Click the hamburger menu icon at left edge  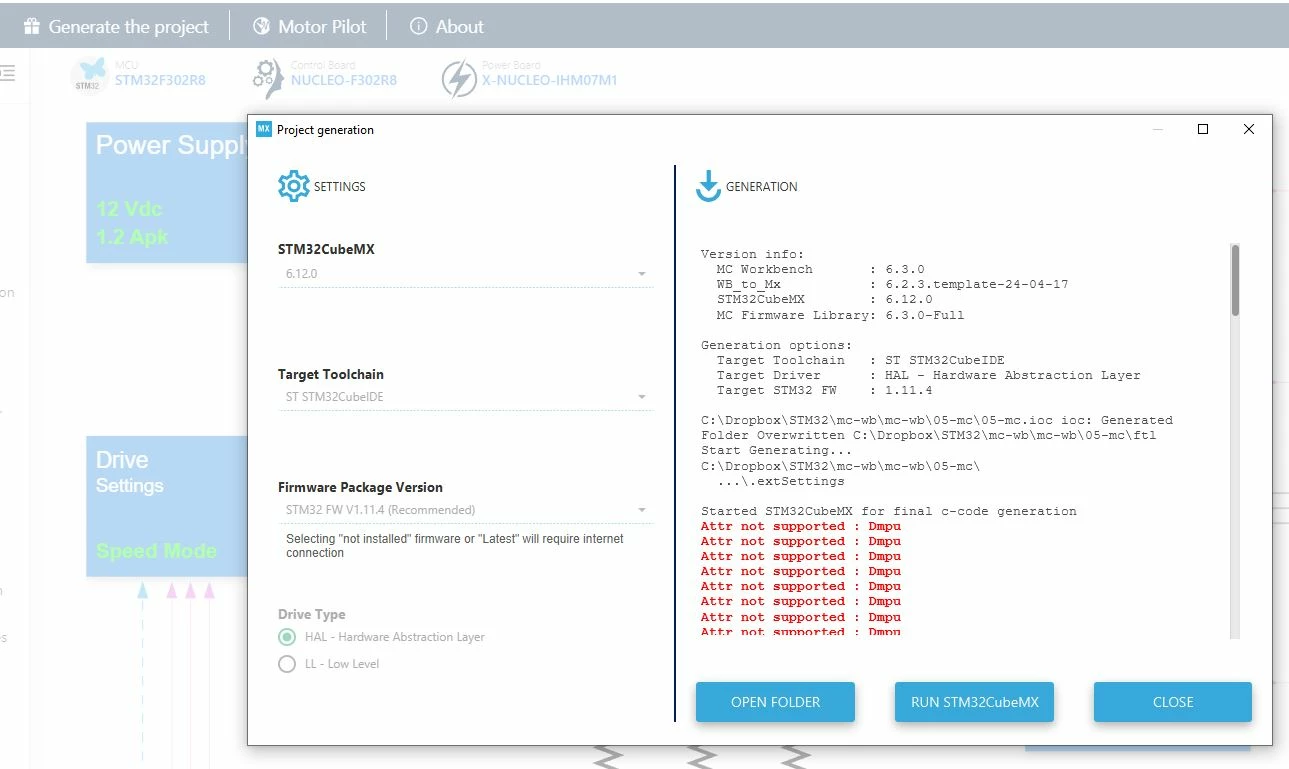pos(8,74)
